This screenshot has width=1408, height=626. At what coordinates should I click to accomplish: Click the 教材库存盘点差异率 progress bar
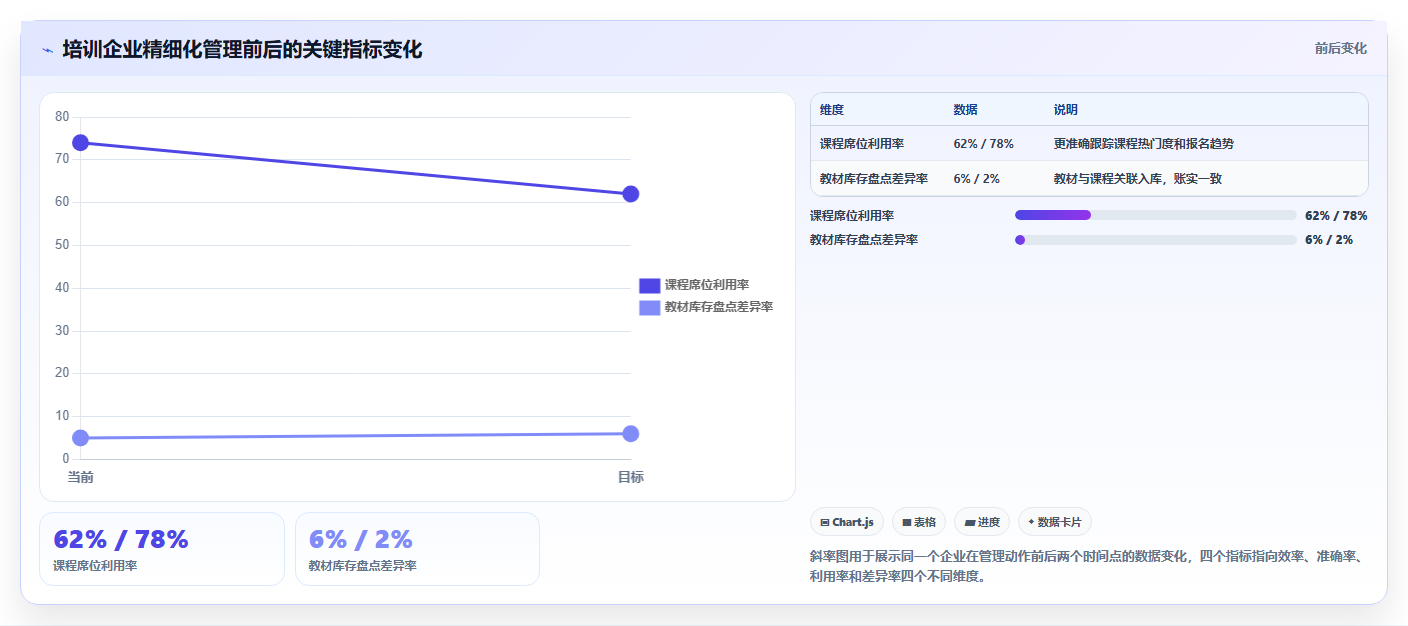tap(1156, 240)
